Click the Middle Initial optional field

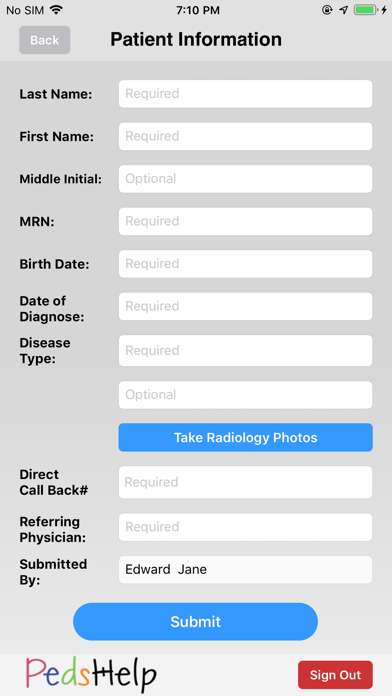(245, 179)
